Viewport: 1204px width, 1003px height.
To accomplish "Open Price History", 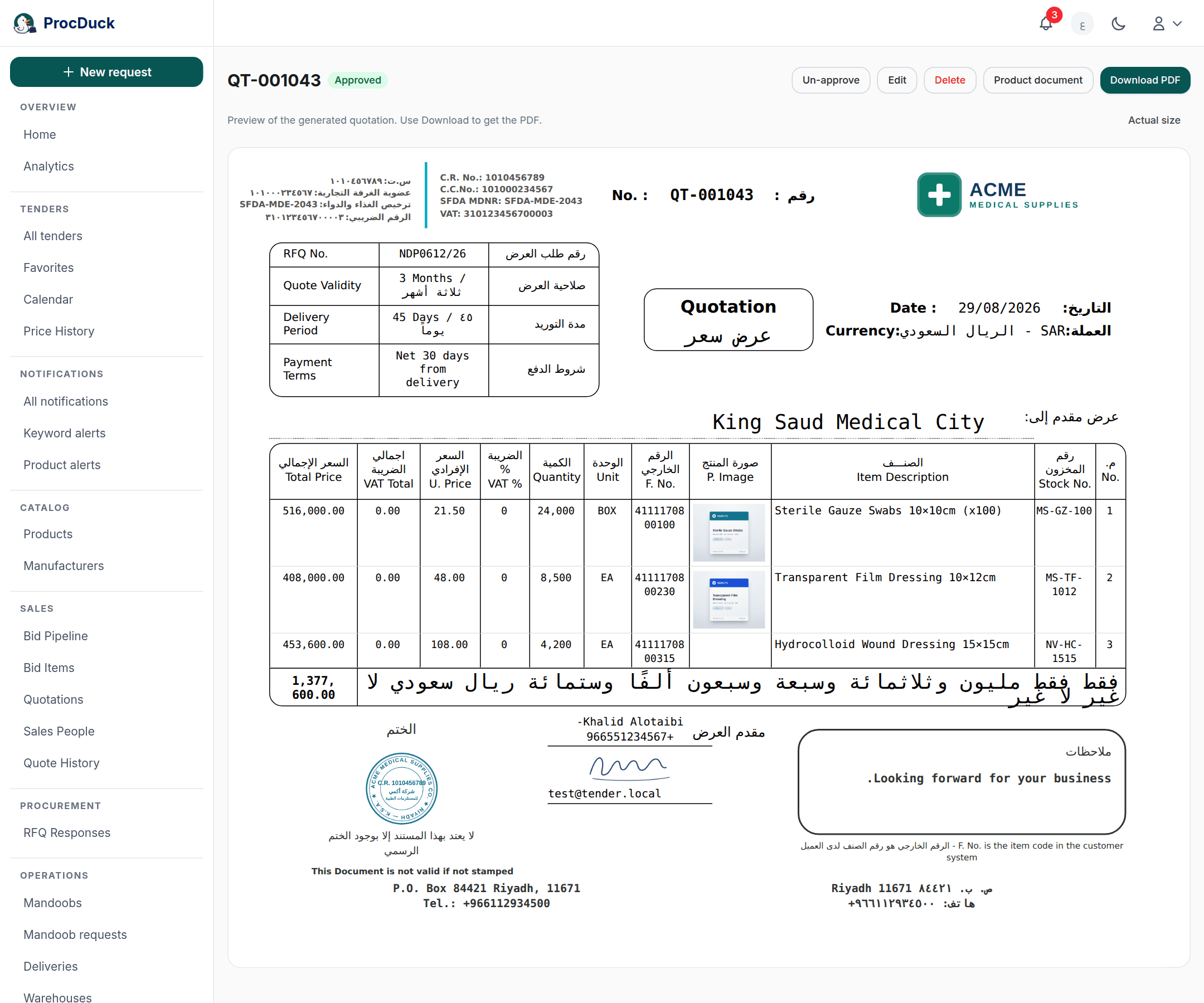I will point(59,332).
